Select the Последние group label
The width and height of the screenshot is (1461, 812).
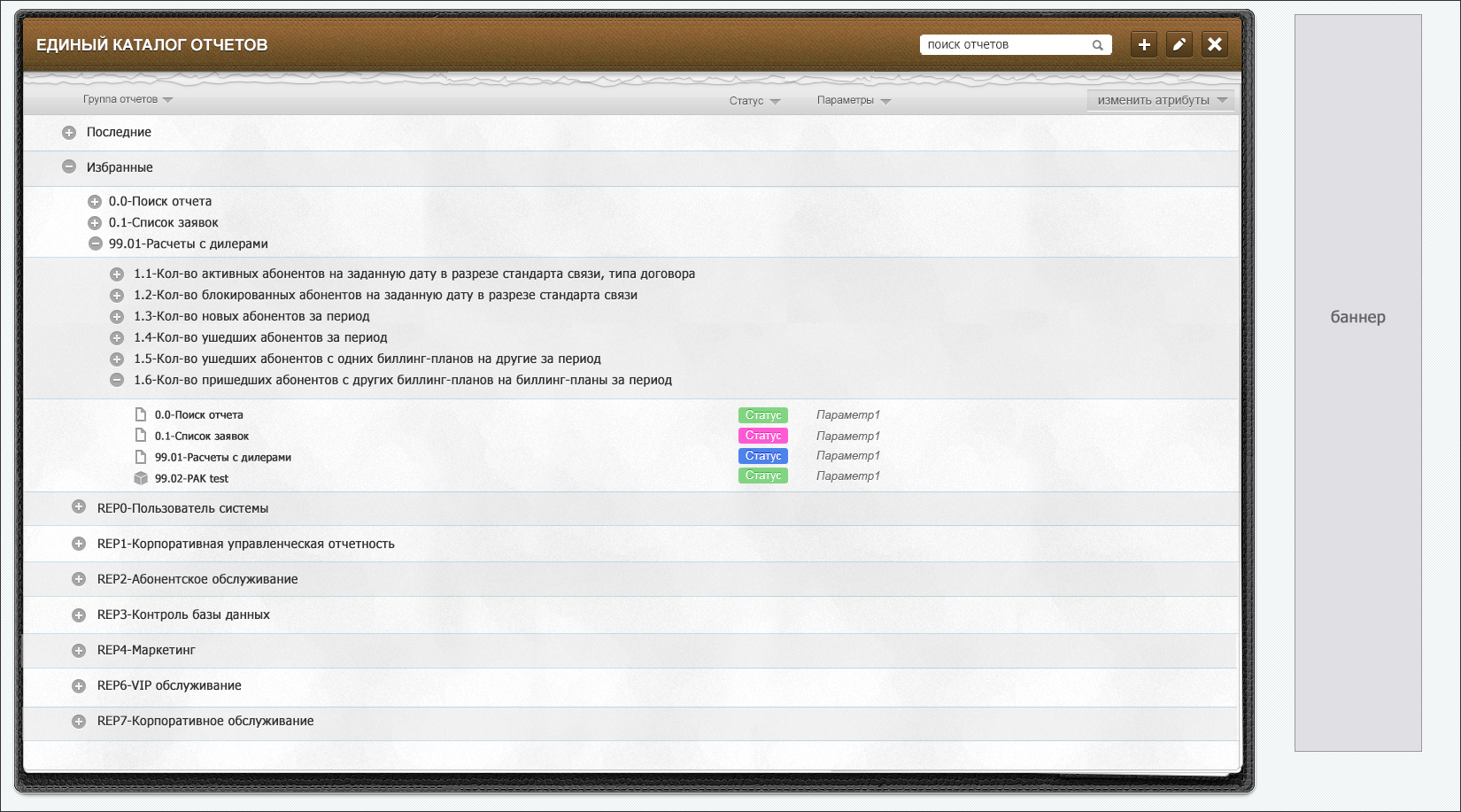coord(119,132)
